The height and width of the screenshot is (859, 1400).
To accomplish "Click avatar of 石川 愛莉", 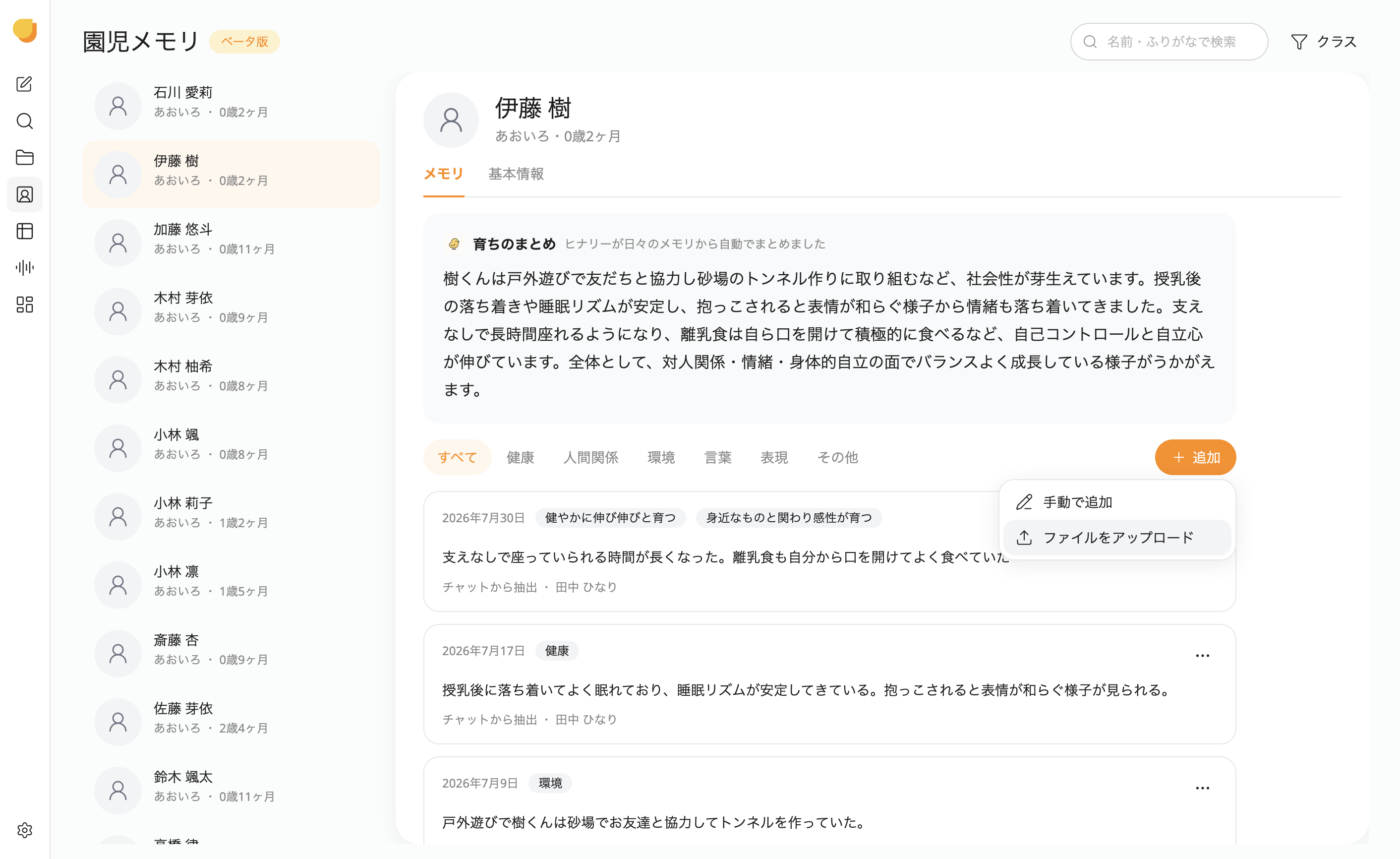I will click(x=117, y=106).
